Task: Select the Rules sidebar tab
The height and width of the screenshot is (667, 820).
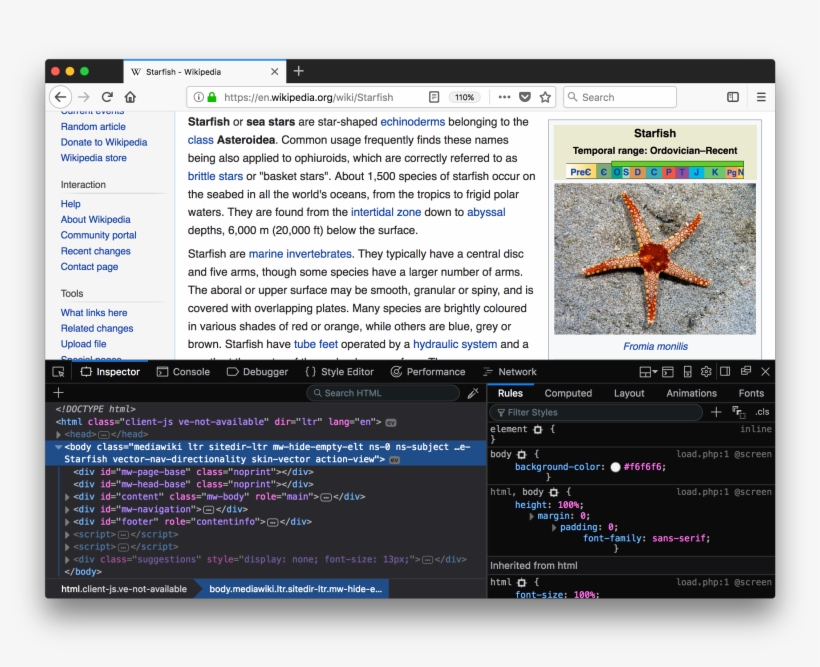Action: tap(510, 393)
